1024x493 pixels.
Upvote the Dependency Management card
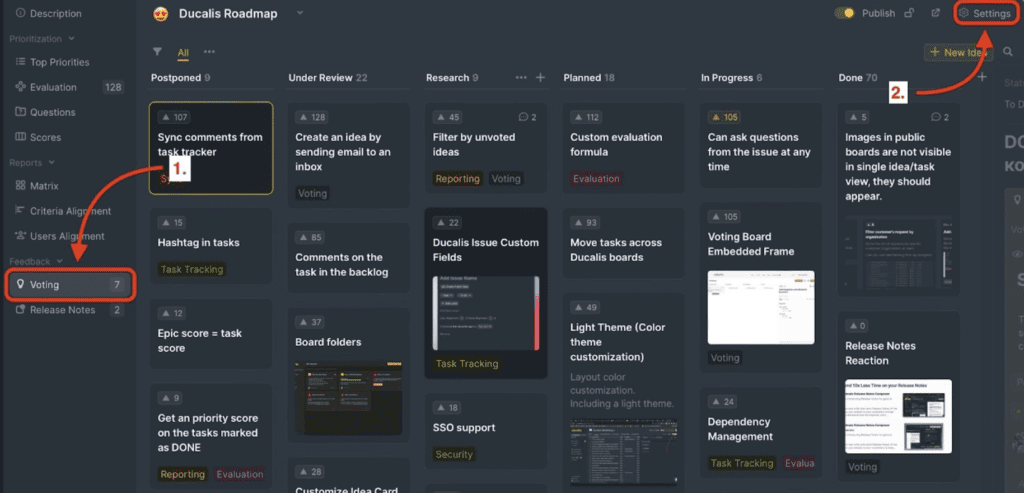(723, 402)
